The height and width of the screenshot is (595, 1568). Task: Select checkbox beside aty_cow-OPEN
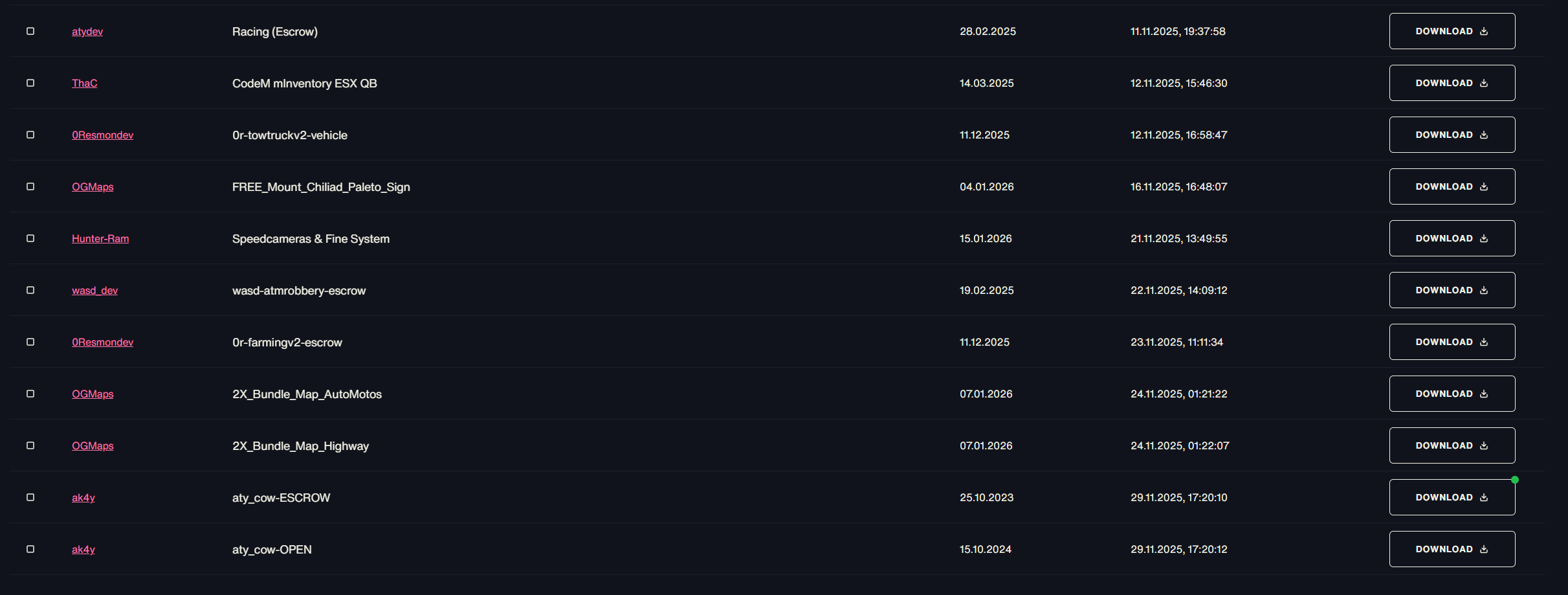point(30,549)
